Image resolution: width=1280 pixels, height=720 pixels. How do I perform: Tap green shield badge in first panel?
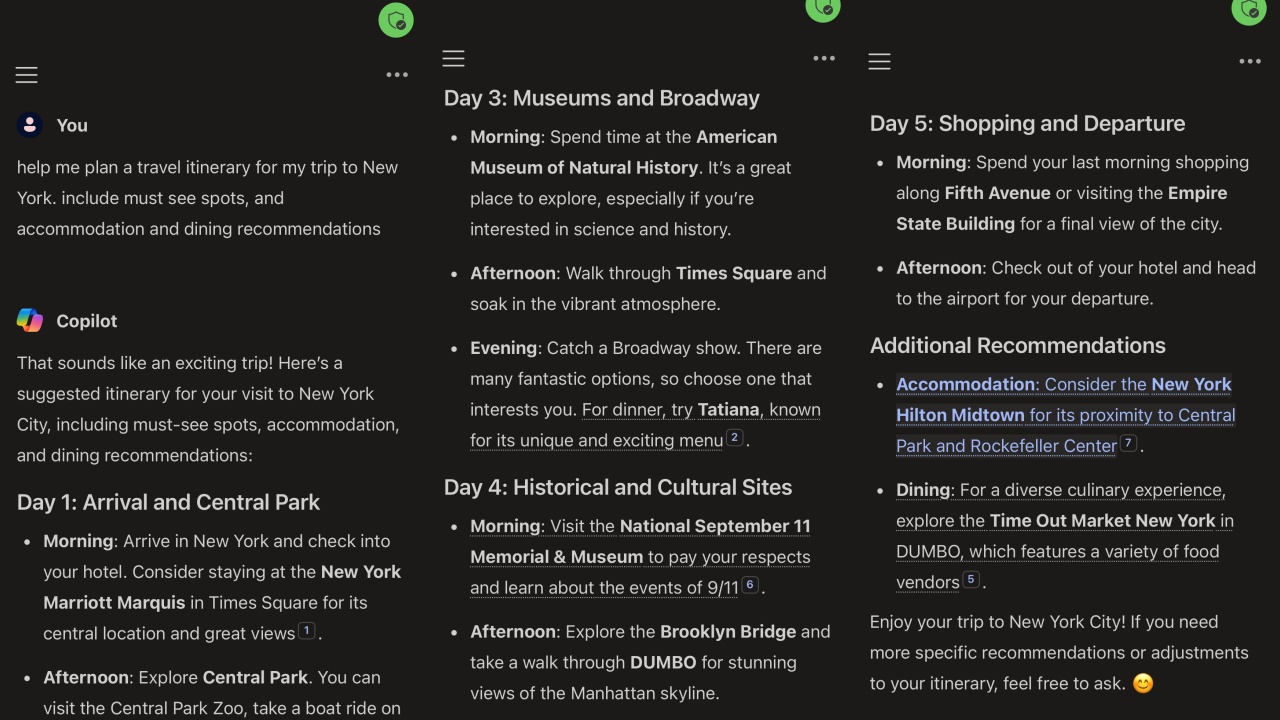(396, 20)
